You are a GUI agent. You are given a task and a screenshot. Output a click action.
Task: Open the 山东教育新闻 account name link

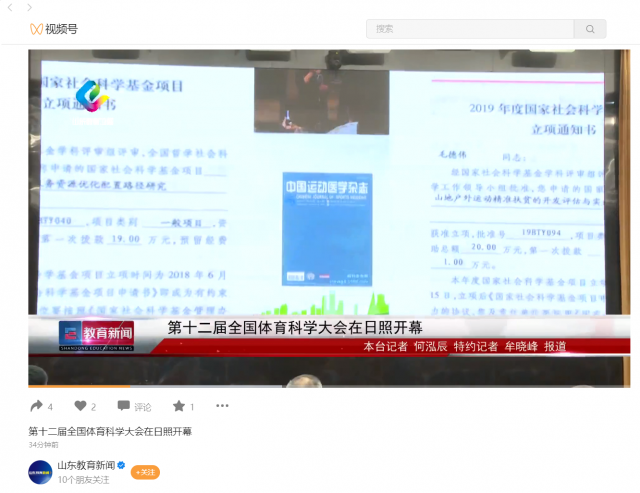coord(85,465)
